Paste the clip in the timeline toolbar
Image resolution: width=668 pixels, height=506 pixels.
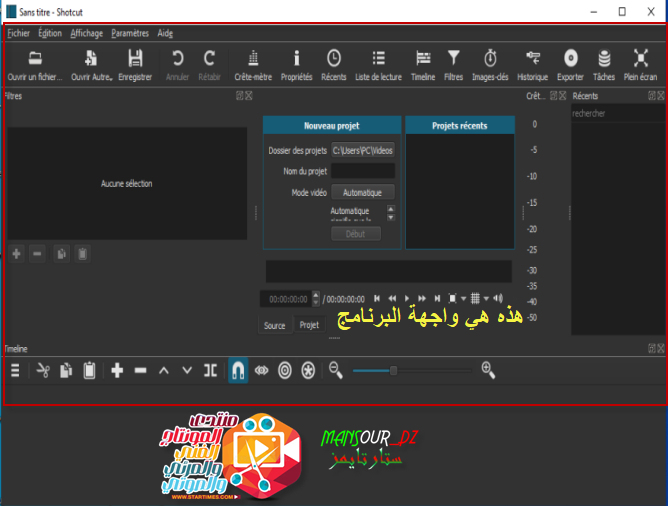[x=89, y=371]
